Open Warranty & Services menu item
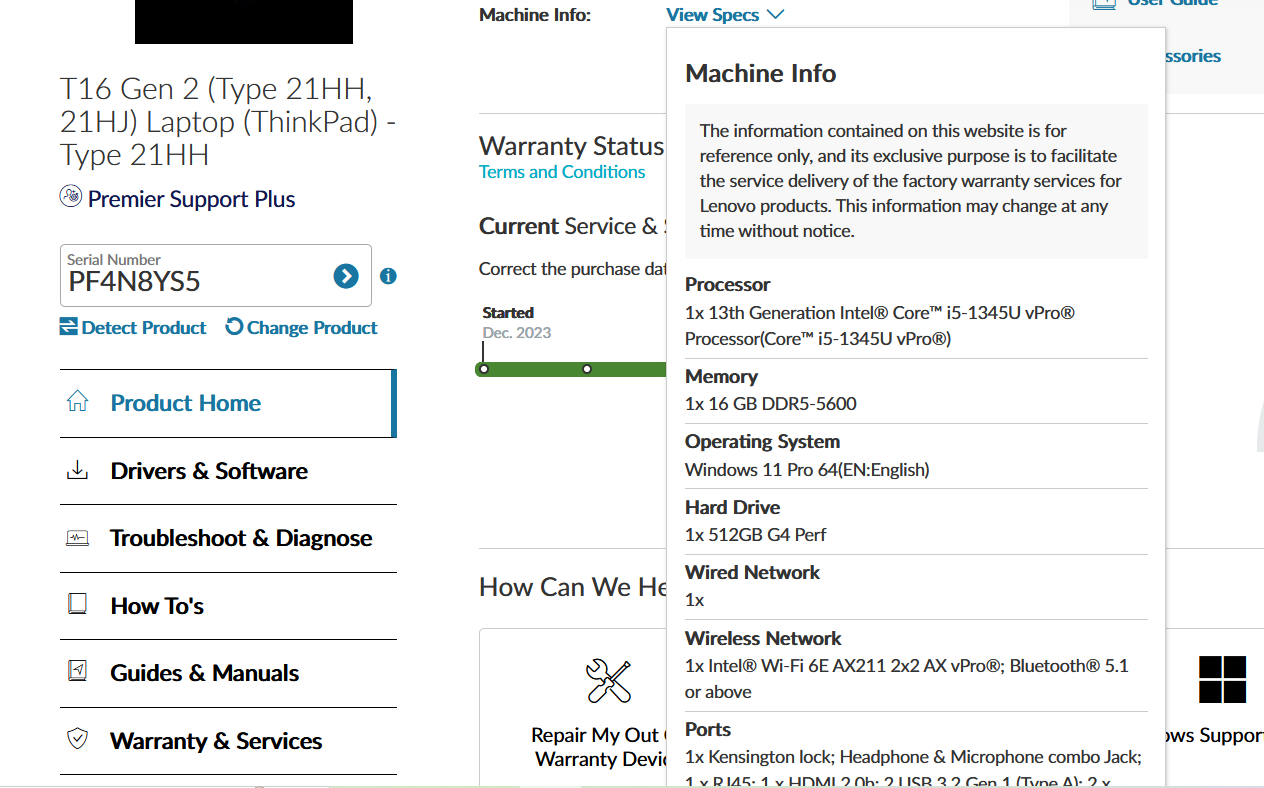1264x788 pixels. point(228,741)
